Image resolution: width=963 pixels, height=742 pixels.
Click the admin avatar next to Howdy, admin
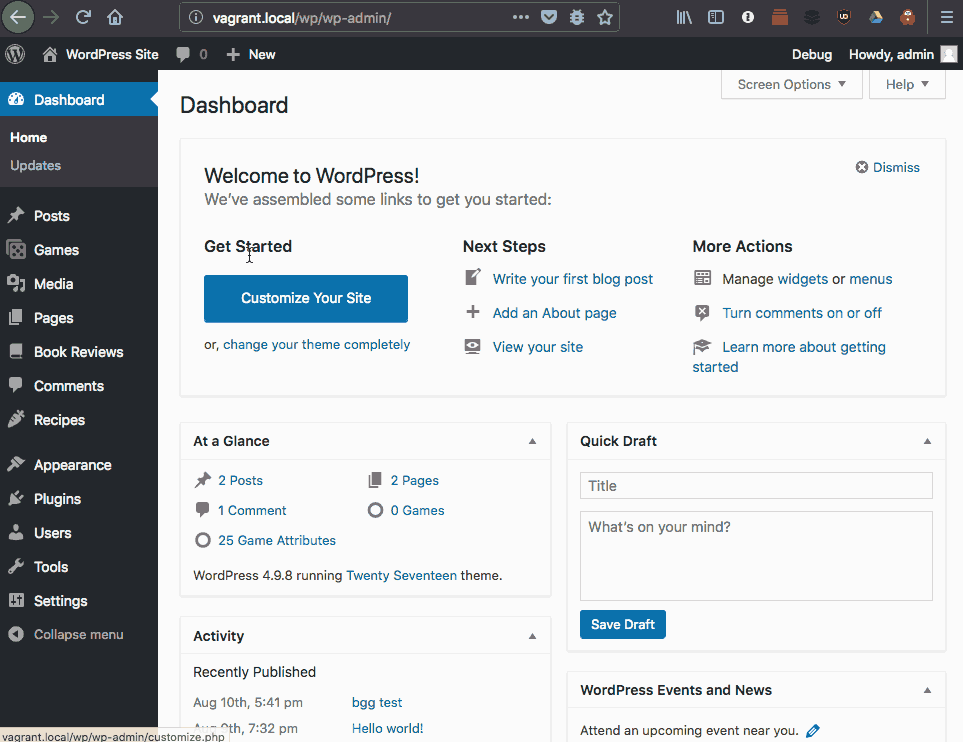(949, 54)
